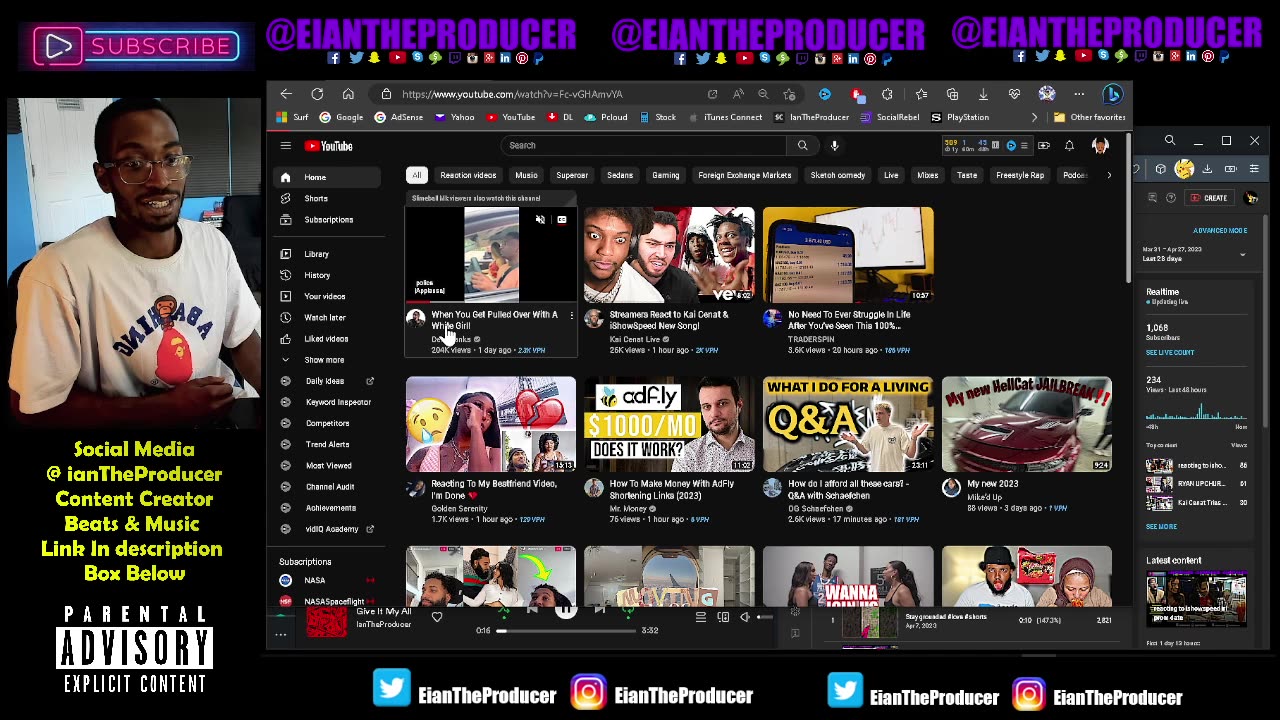
Task: Open YouTube notifications bell
Action: [1069, 146]
